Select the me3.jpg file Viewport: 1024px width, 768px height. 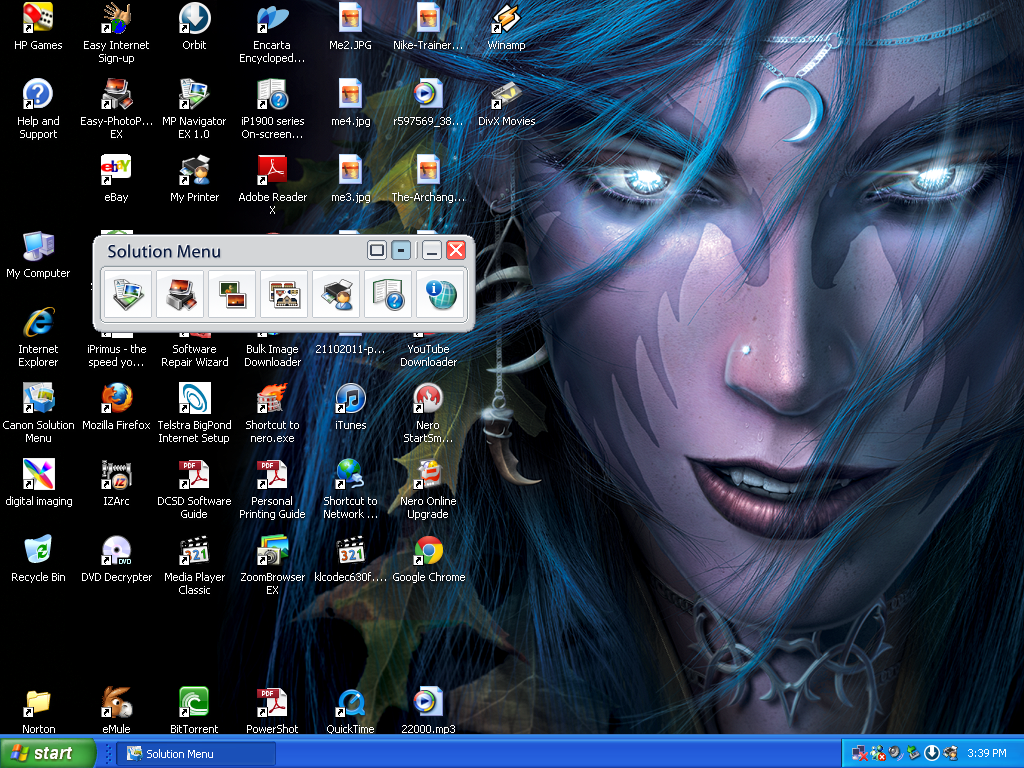click(x=351, y=178)
